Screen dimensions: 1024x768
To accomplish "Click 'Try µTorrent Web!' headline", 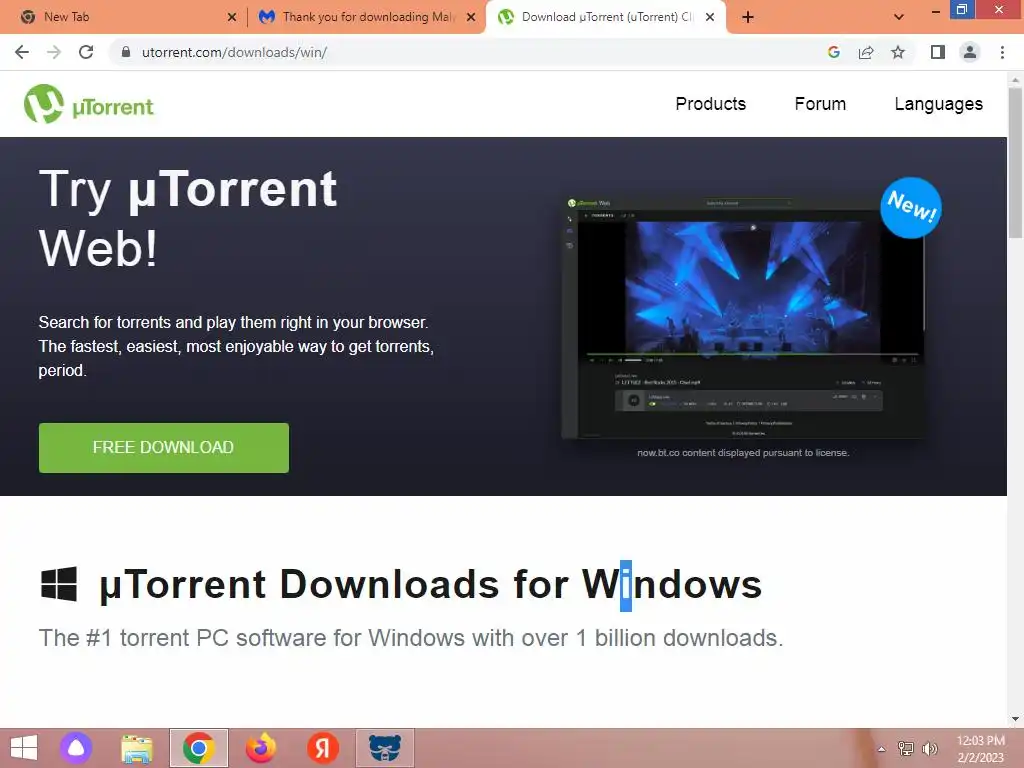I will point(188,218).
